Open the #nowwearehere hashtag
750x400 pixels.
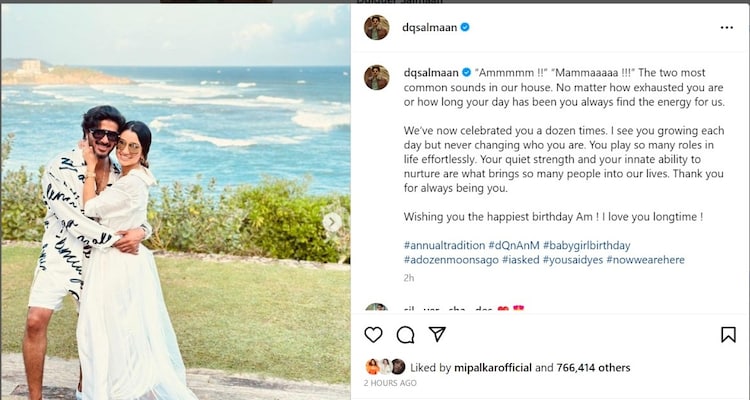point(648,259)
